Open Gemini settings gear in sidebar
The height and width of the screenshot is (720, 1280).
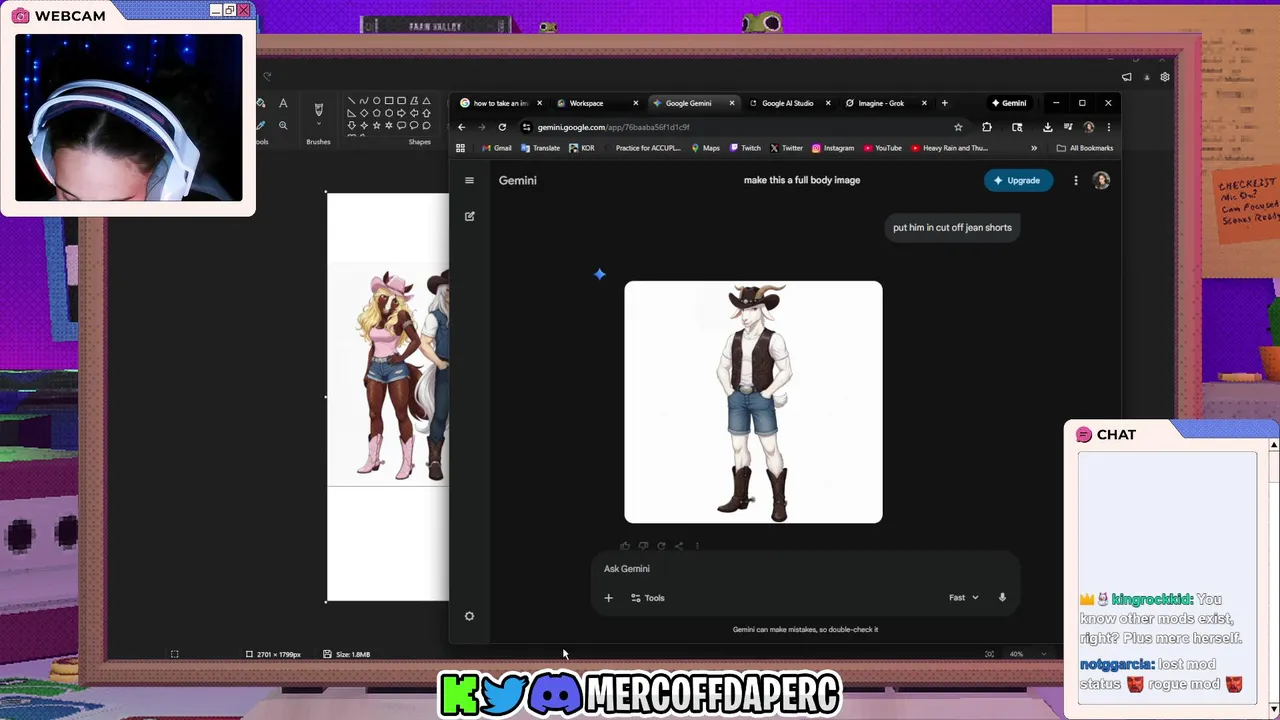pos(469,616)
